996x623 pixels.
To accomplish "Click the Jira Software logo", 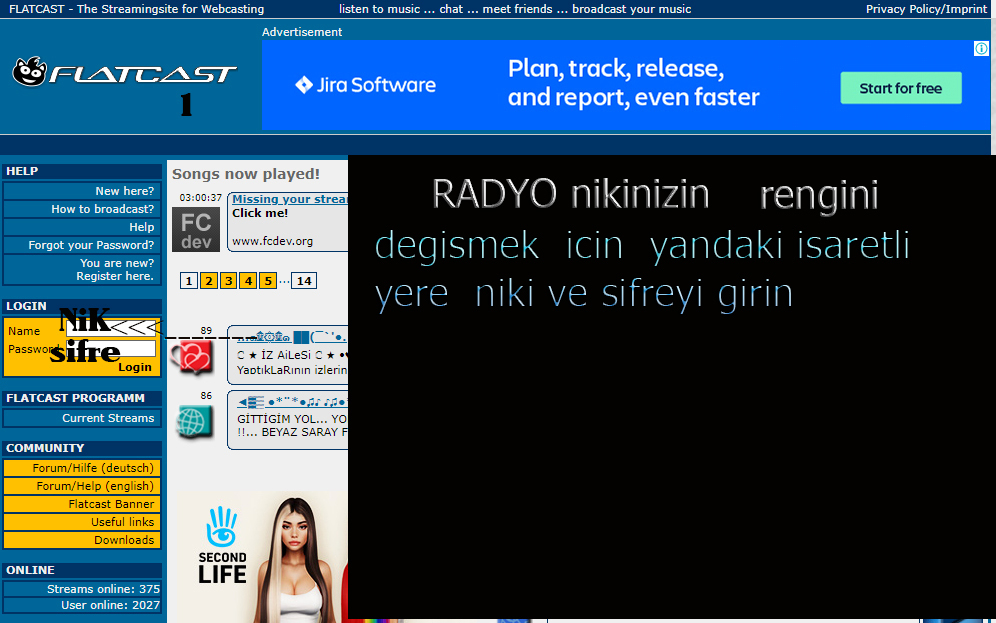I will tap(366, 85).
